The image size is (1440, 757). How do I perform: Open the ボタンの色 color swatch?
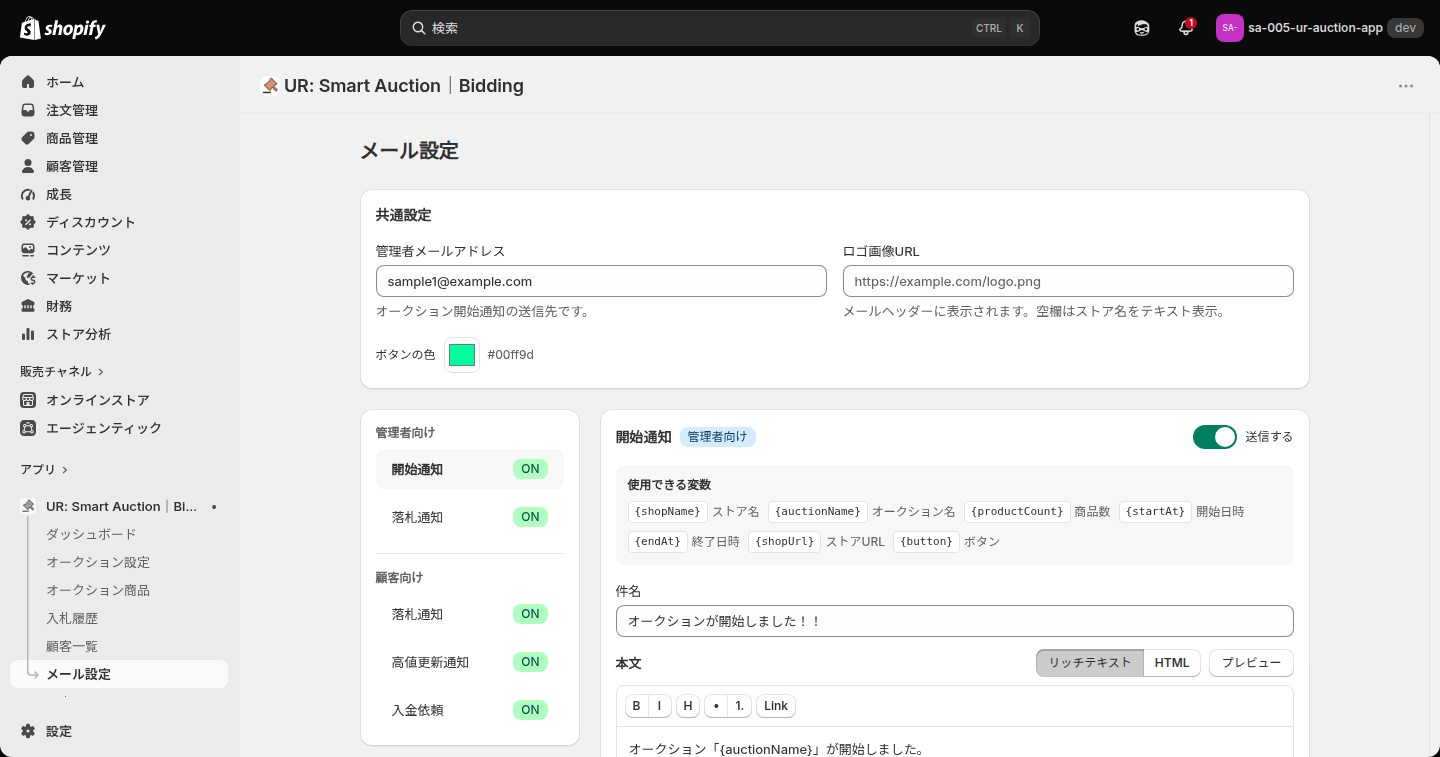pyautogui.click(x=462, y=355)
